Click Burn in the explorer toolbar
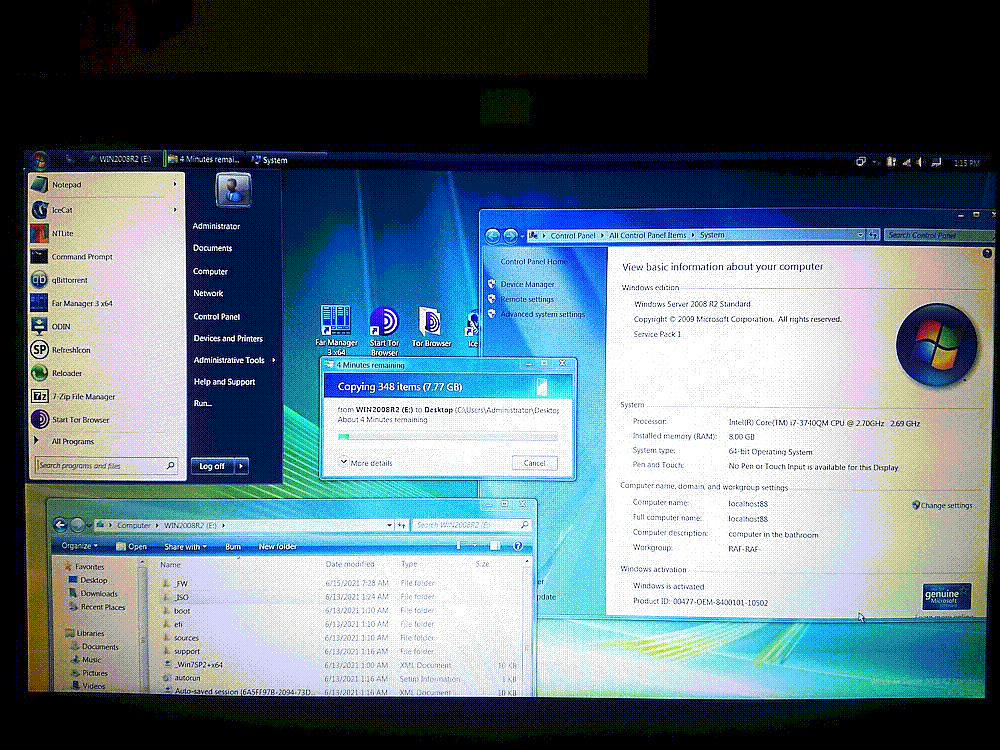Screen dimensions: 1000x750 233,547
